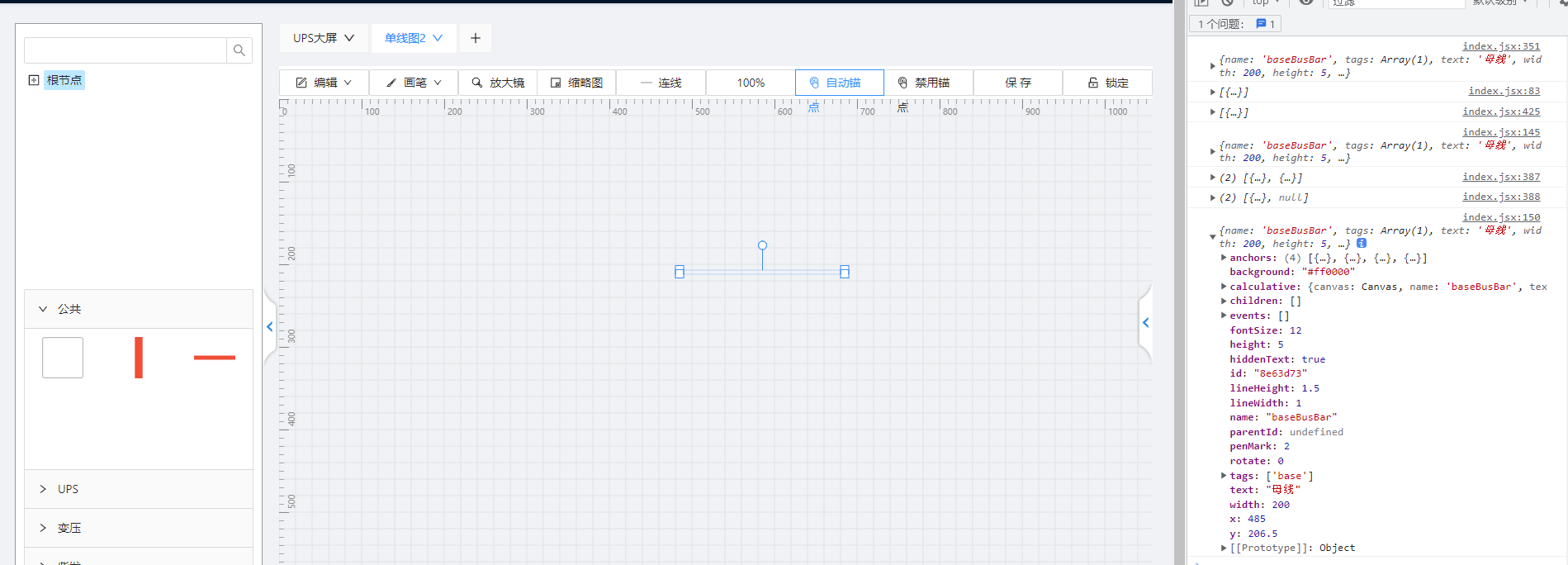The height and width of the screenshot is (565, 1568).
Task: Expand the (2) [{…}, null] array log
Action: coord(1212,197)
